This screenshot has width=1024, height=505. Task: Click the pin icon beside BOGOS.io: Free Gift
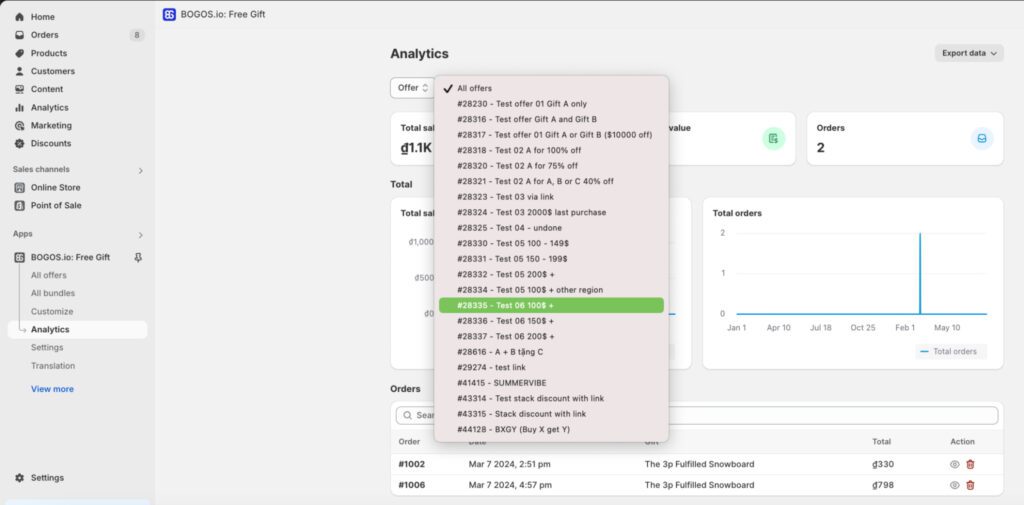coord(138,257)
